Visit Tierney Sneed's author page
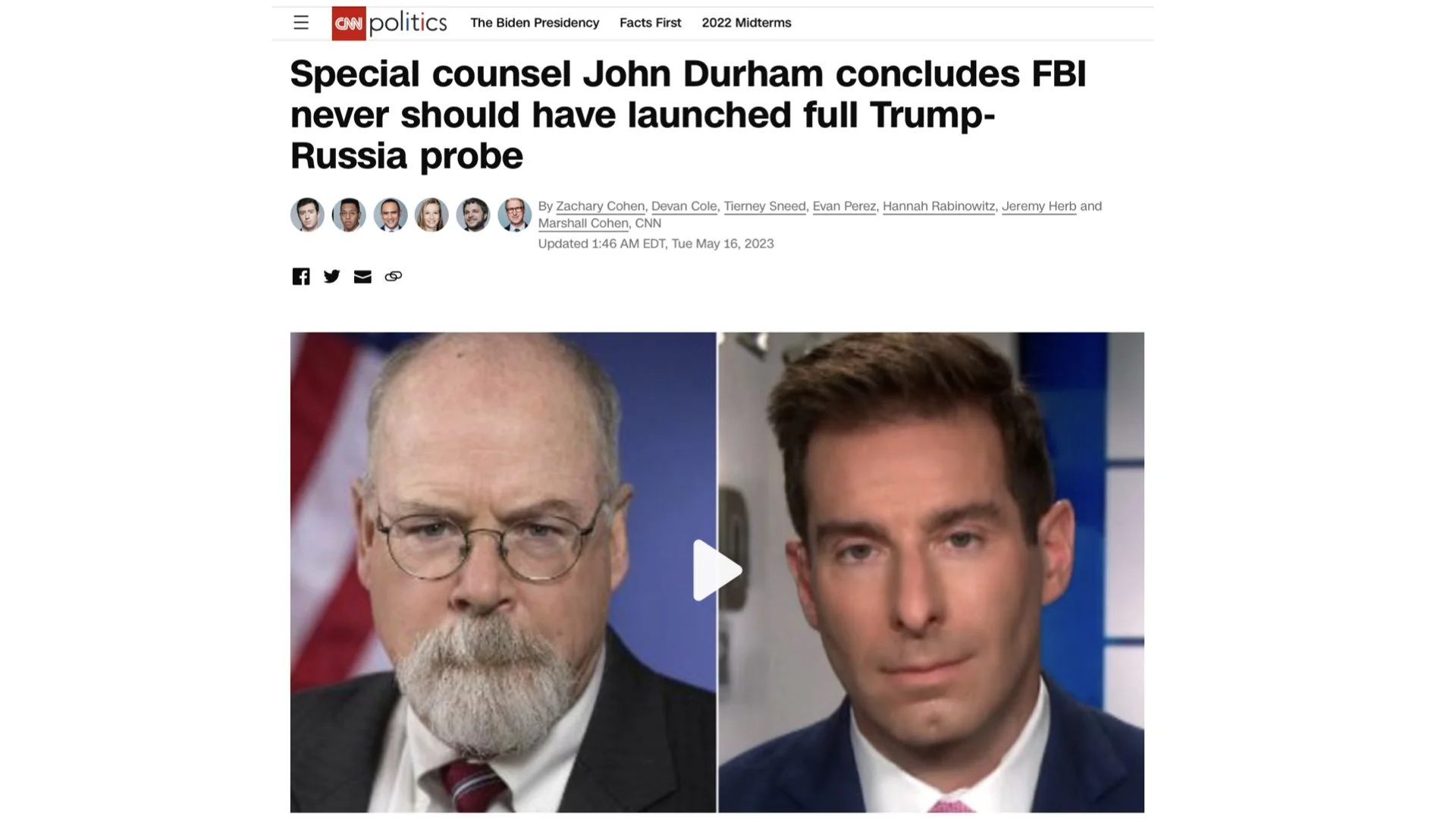The image size is (1456, 819). coord(764,206)
